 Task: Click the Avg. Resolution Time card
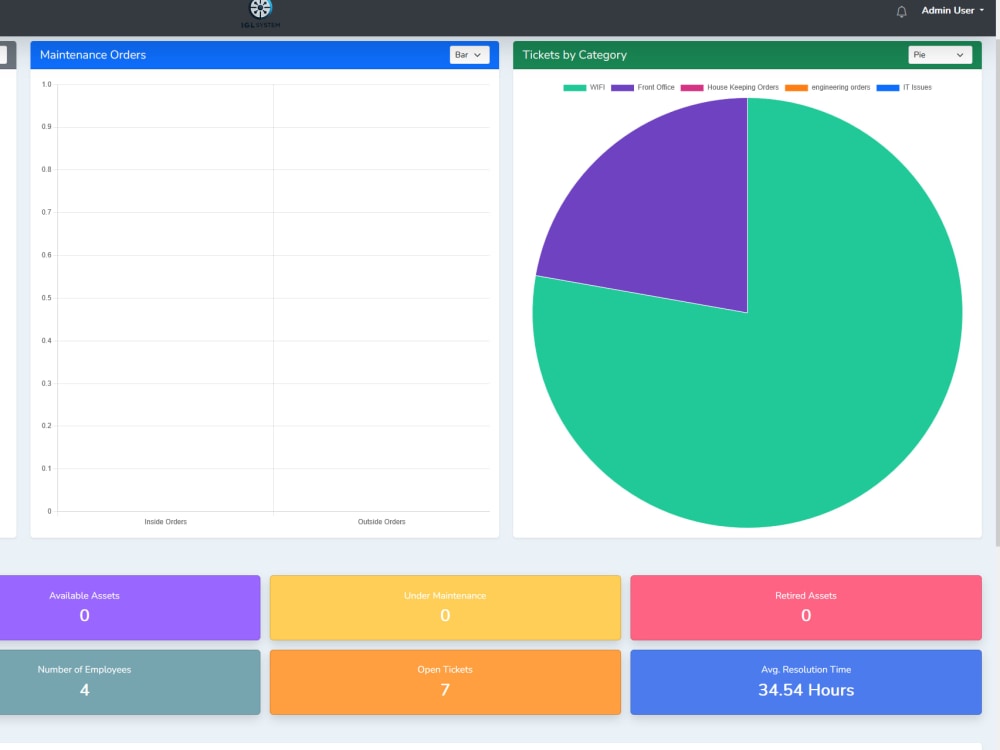[x=805, y=682]
